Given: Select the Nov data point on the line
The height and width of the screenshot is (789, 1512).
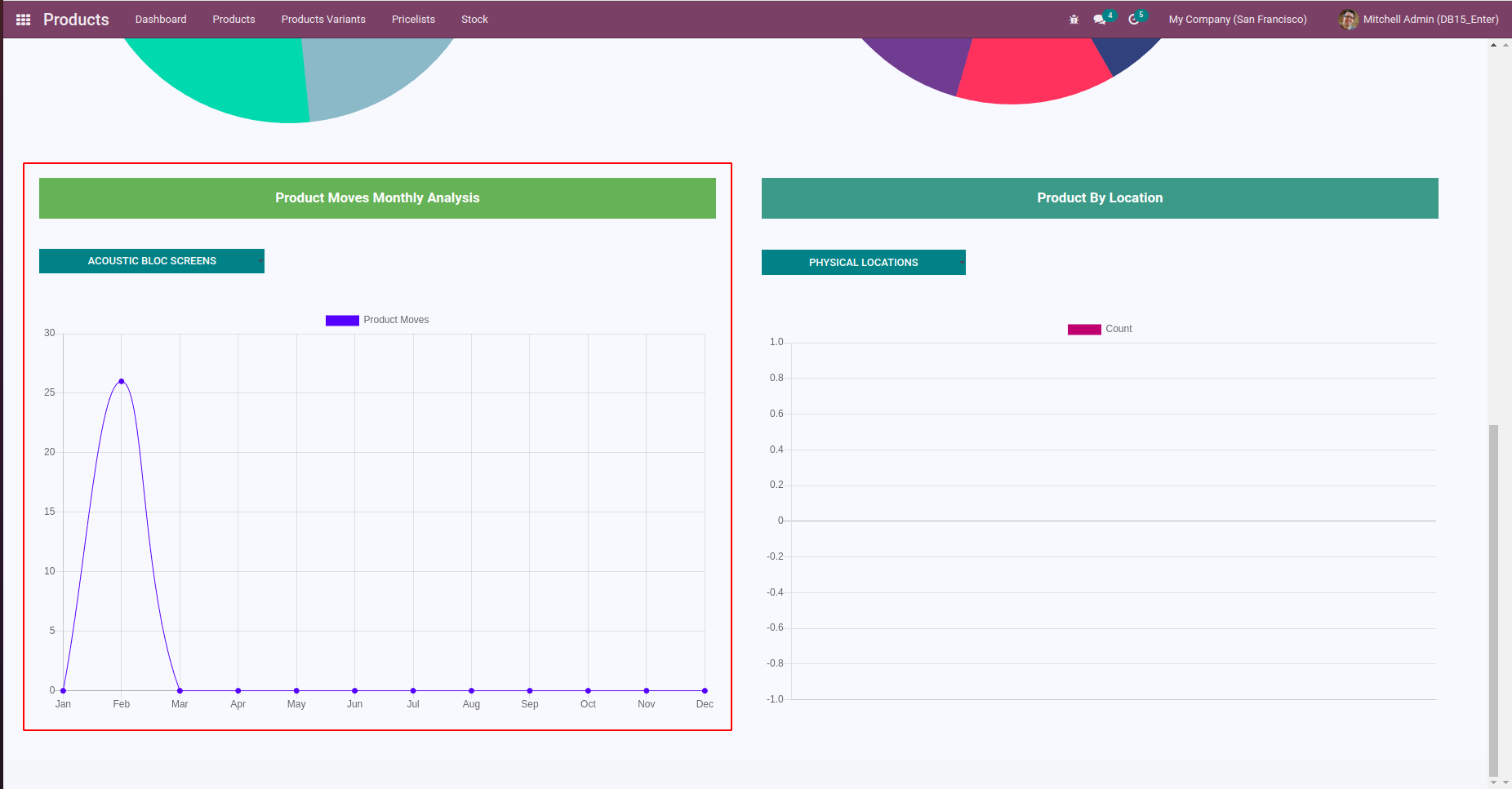Looking at the screenshot, I should pos(647,690).
